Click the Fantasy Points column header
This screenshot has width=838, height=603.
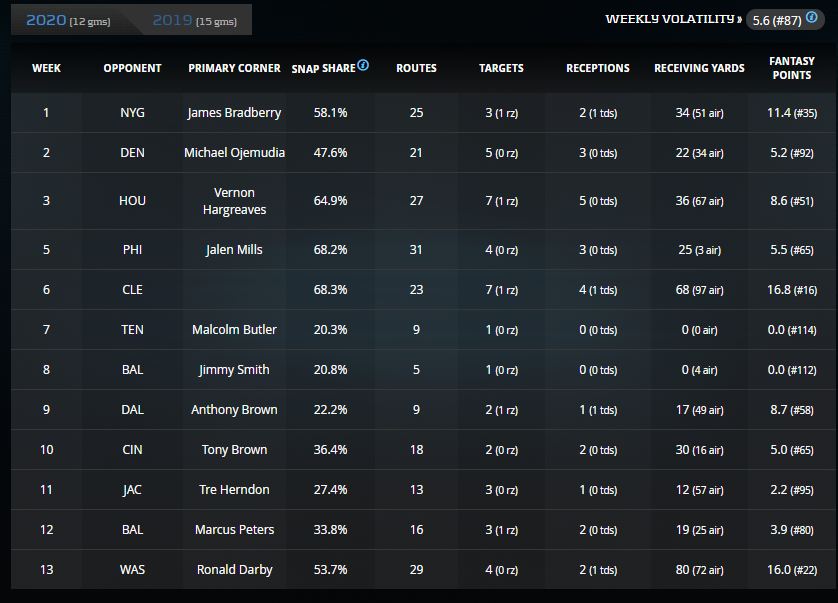click(791, 68)
